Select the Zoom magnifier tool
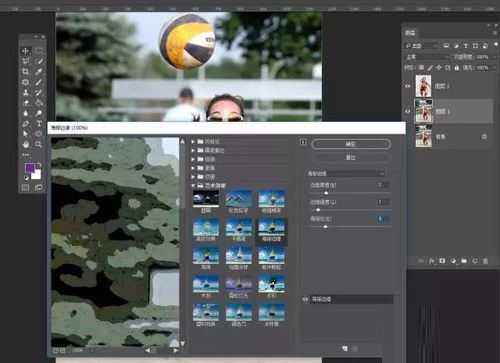 [39, 144]
